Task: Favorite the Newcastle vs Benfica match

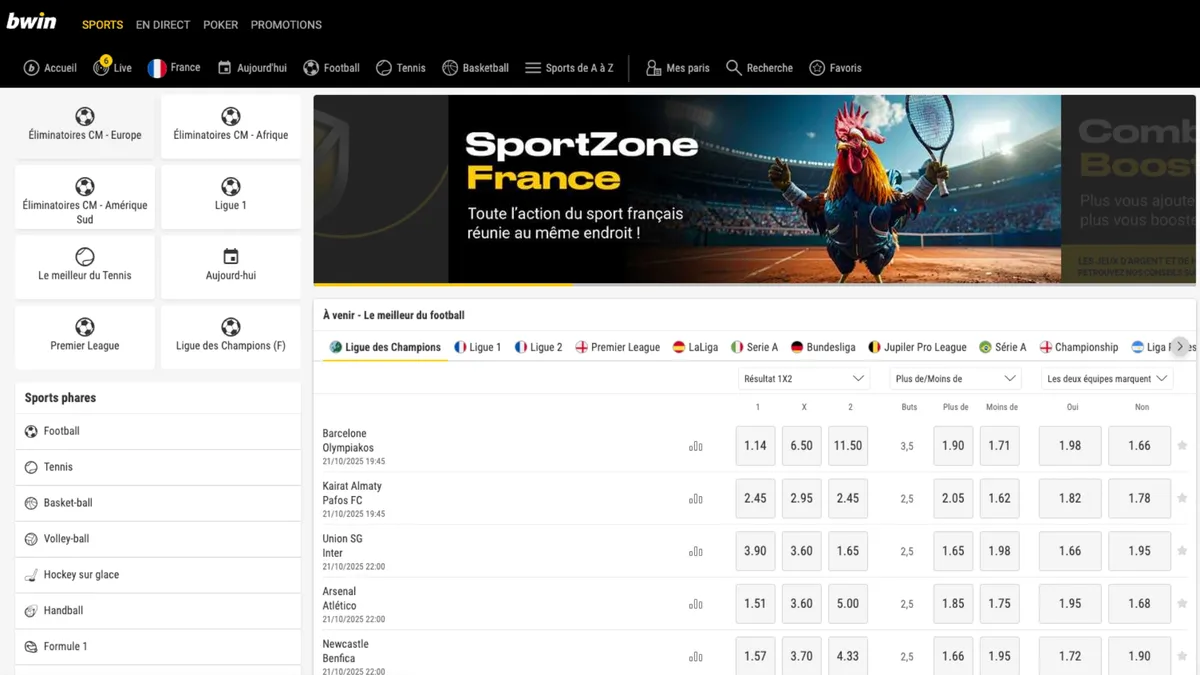Action: coord(1180,656)
